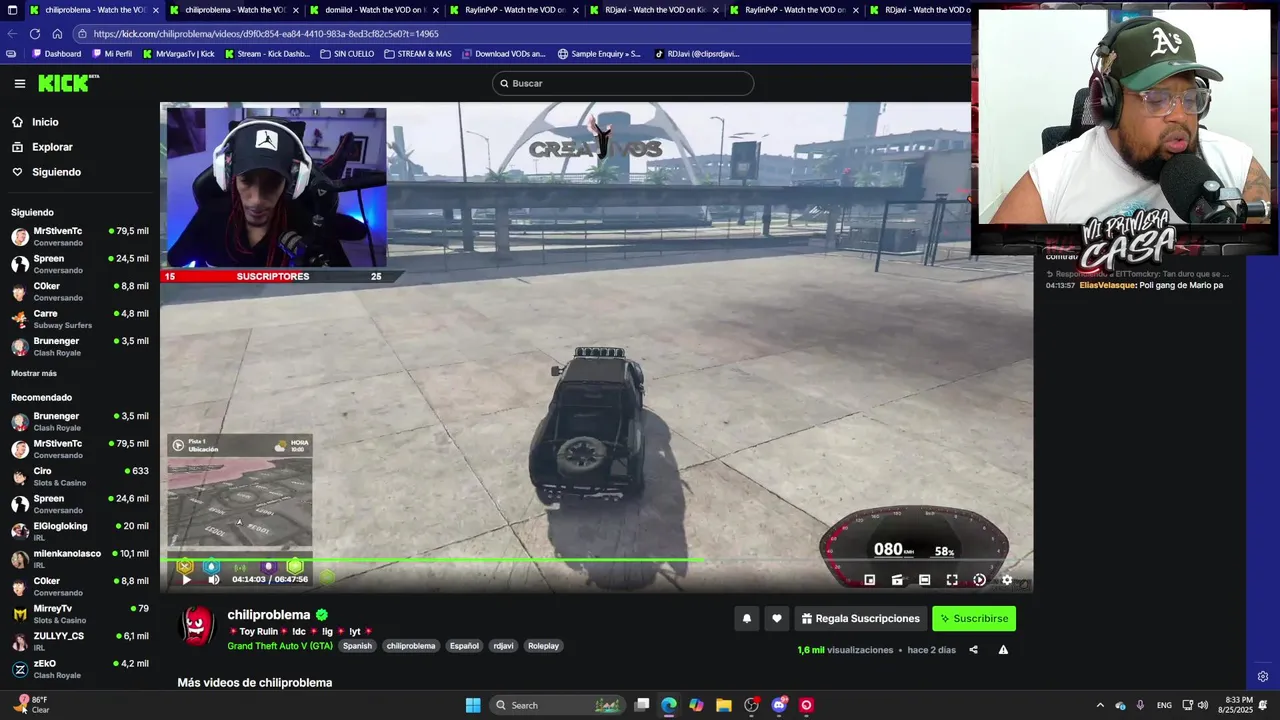Select the Roleplay tag
This screenshot has width=1280, height=720.
click(544, 646)
